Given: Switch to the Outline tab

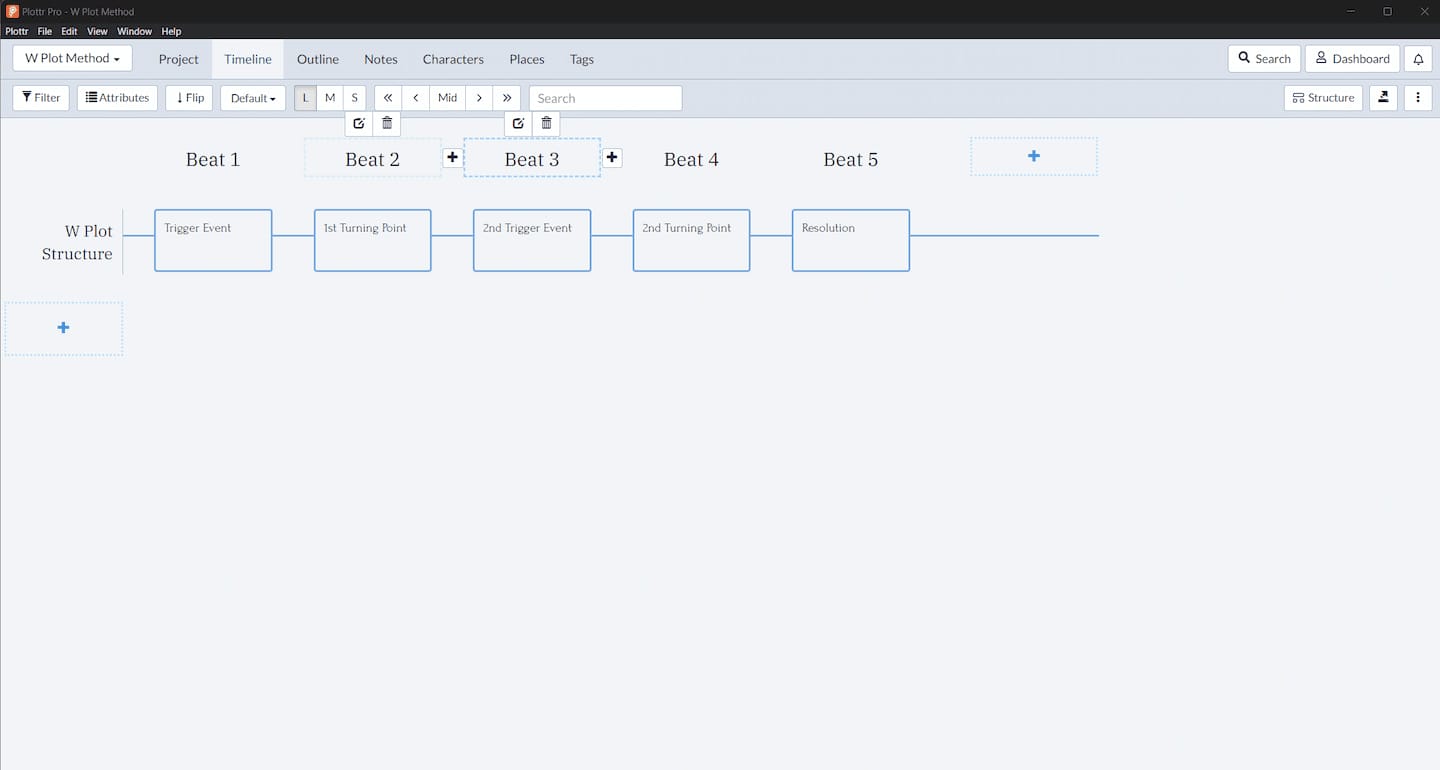Looking at the screenshot, I should pyautogui.click(x=318, y=59).
